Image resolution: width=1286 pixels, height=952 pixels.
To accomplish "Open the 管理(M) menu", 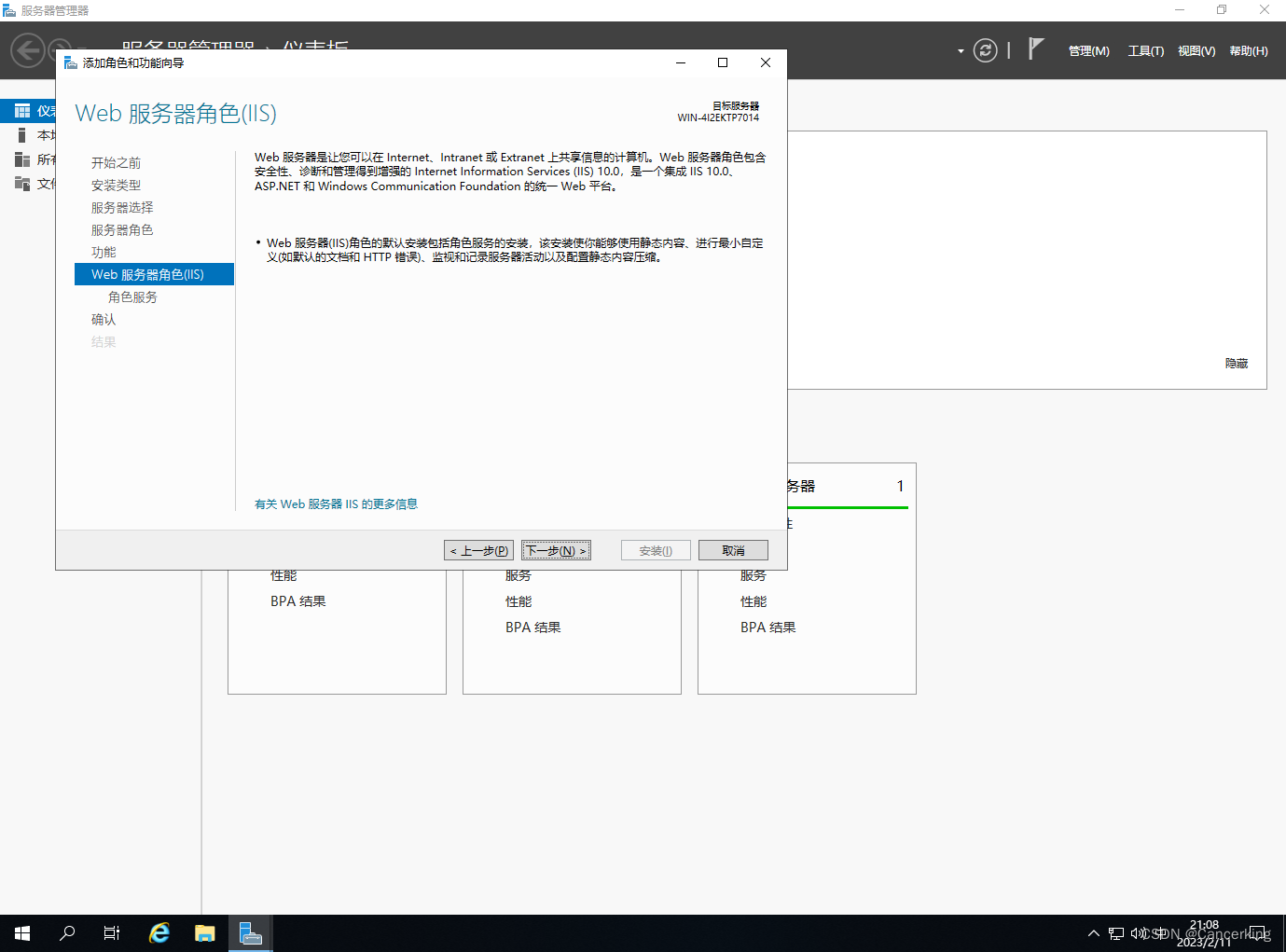I will (x=1088, y=51).
